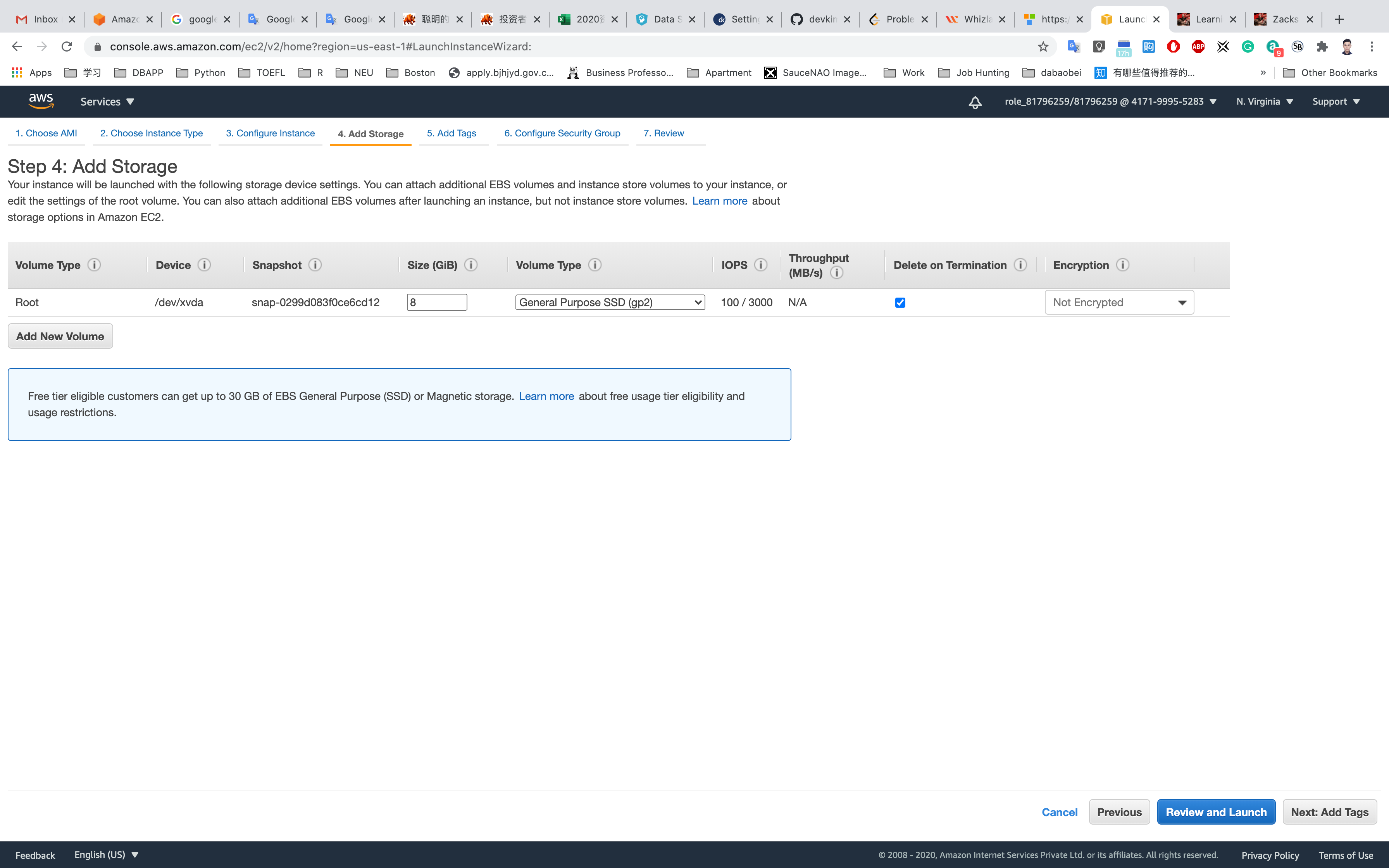This screenshot has width=1389, height=868.
Task: Open the N. Virginia region menu
Action: pyautogui.click(x=1265, y=102)
